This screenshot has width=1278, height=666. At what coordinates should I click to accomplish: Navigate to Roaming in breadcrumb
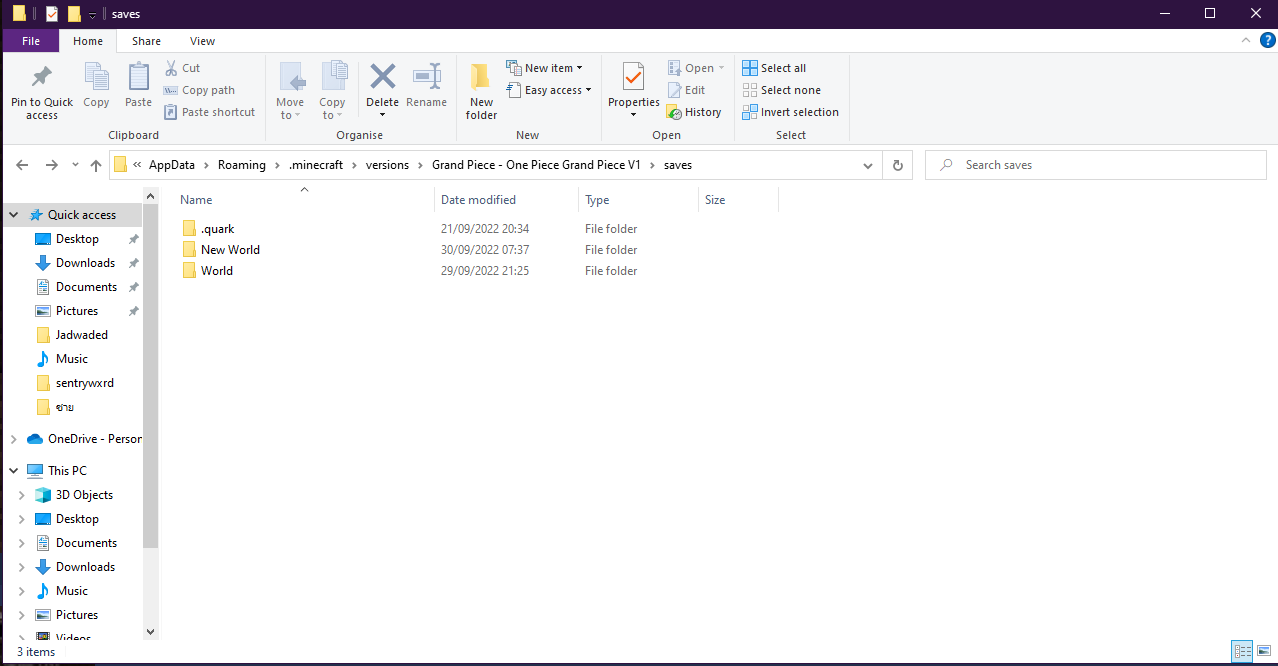242,165
